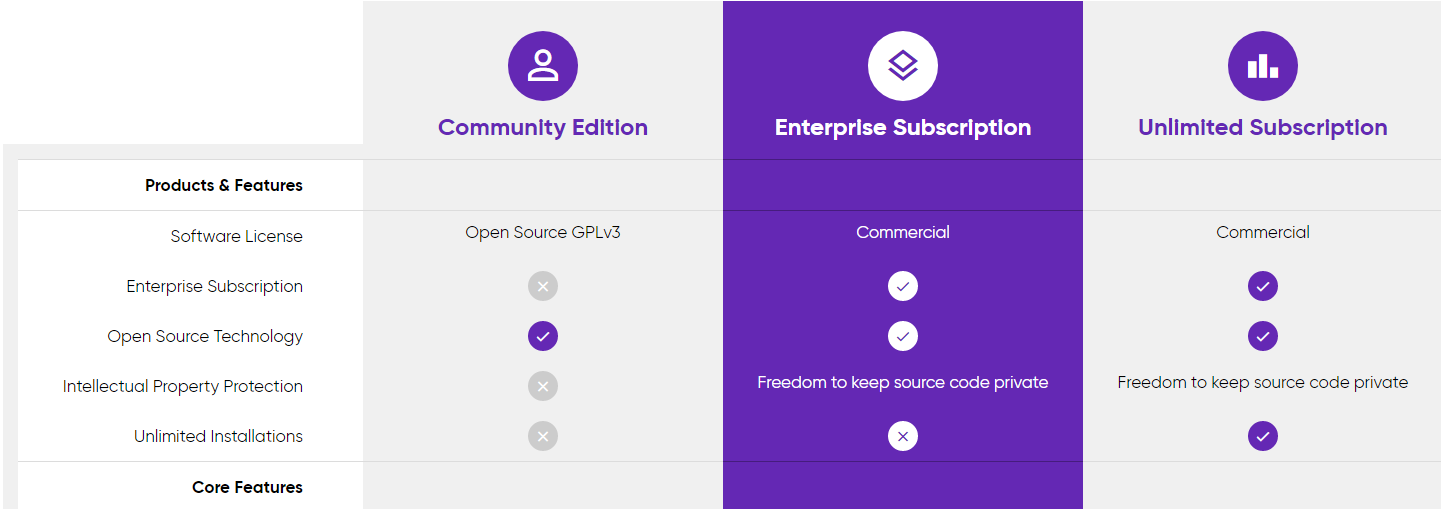This screenshot has height=509, width=1441.
Task: Click Open Source GPLv3 license text
Action: [x=543, y=232]
